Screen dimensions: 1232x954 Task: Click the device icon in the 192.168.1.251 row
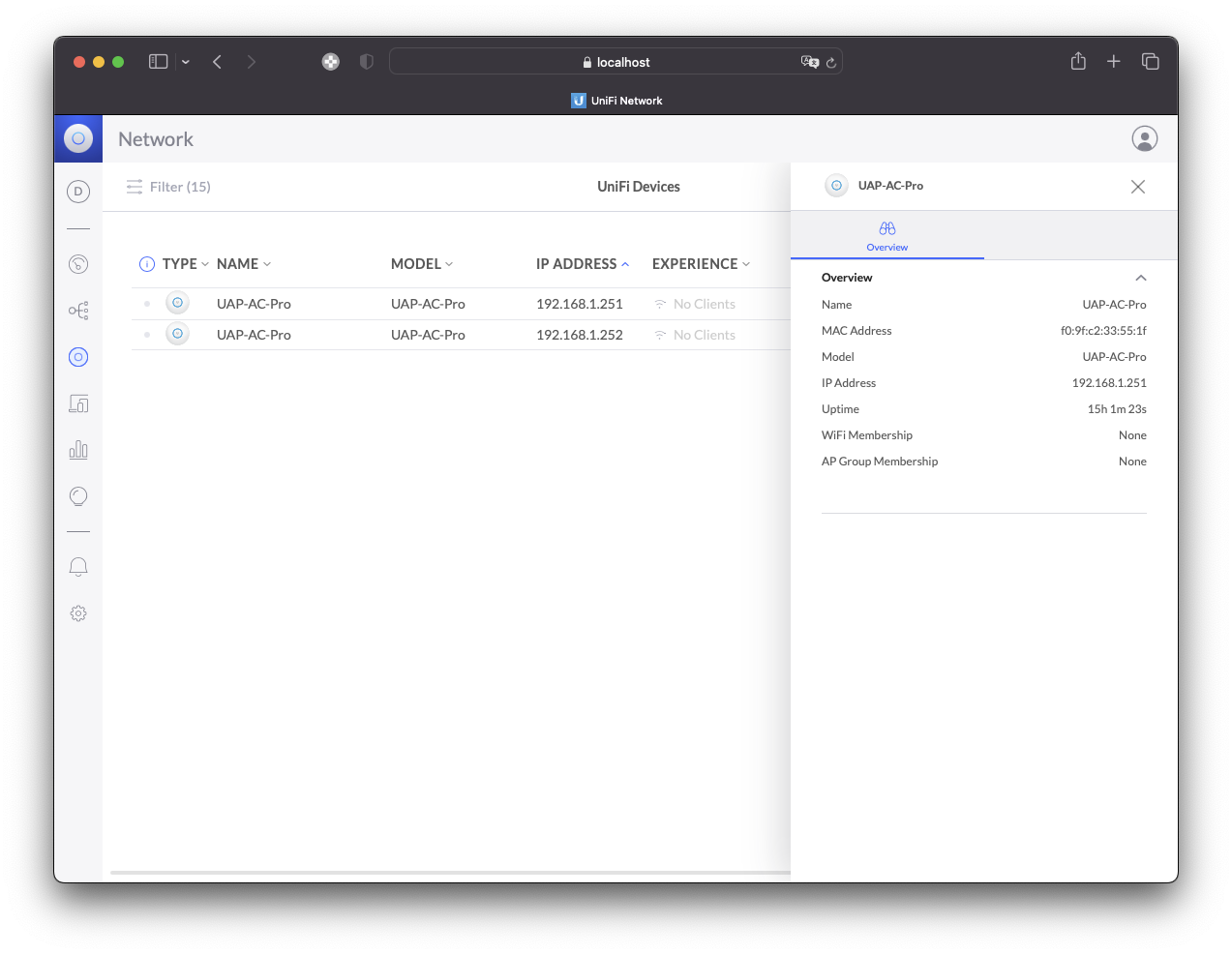point(178,303)
